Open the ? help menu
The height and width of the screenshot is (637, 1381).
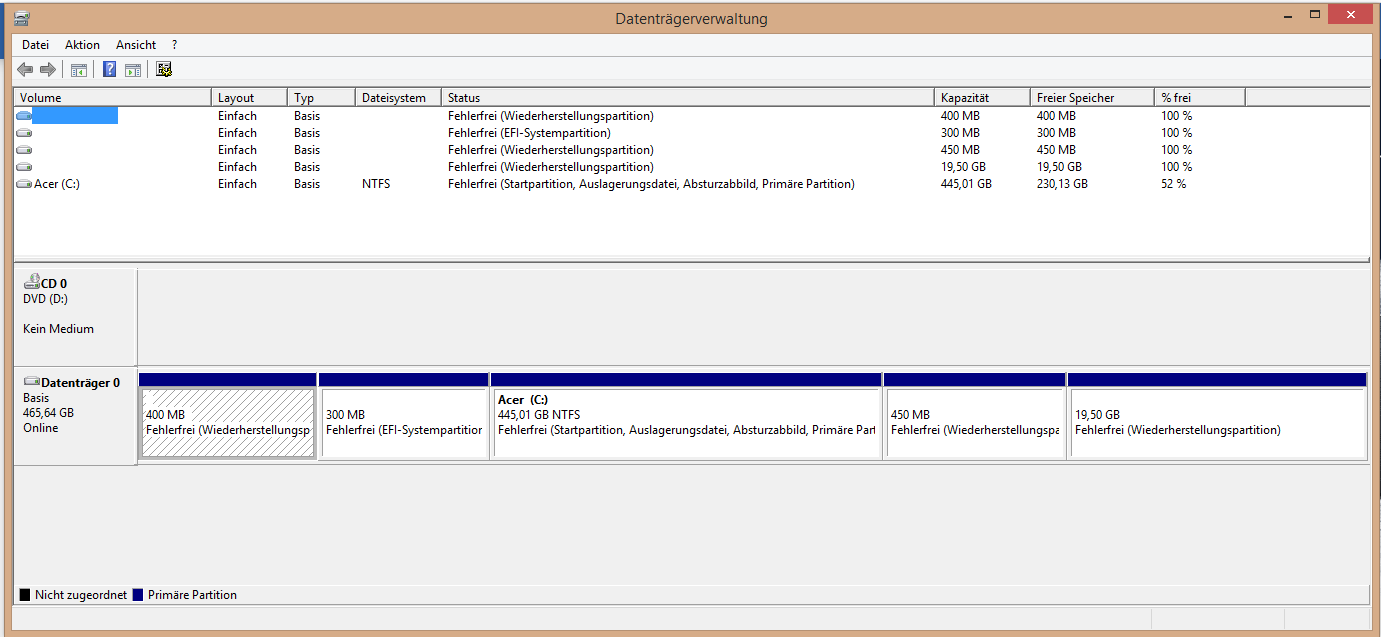(x=174, y=45)
